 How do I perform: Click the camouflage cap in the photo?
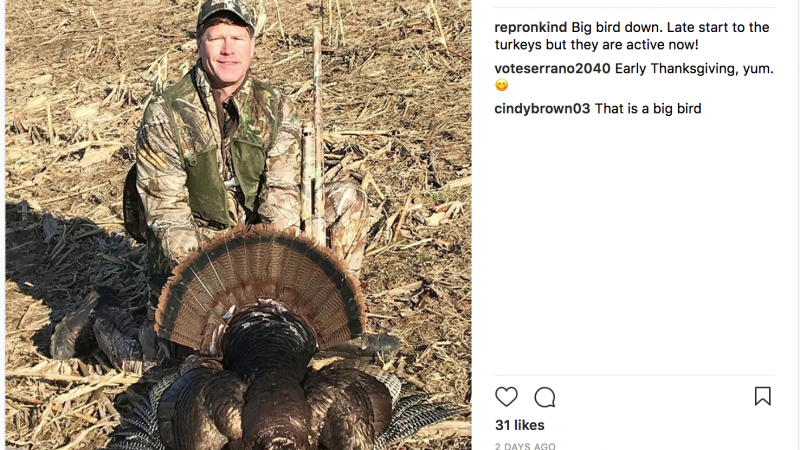226,15
